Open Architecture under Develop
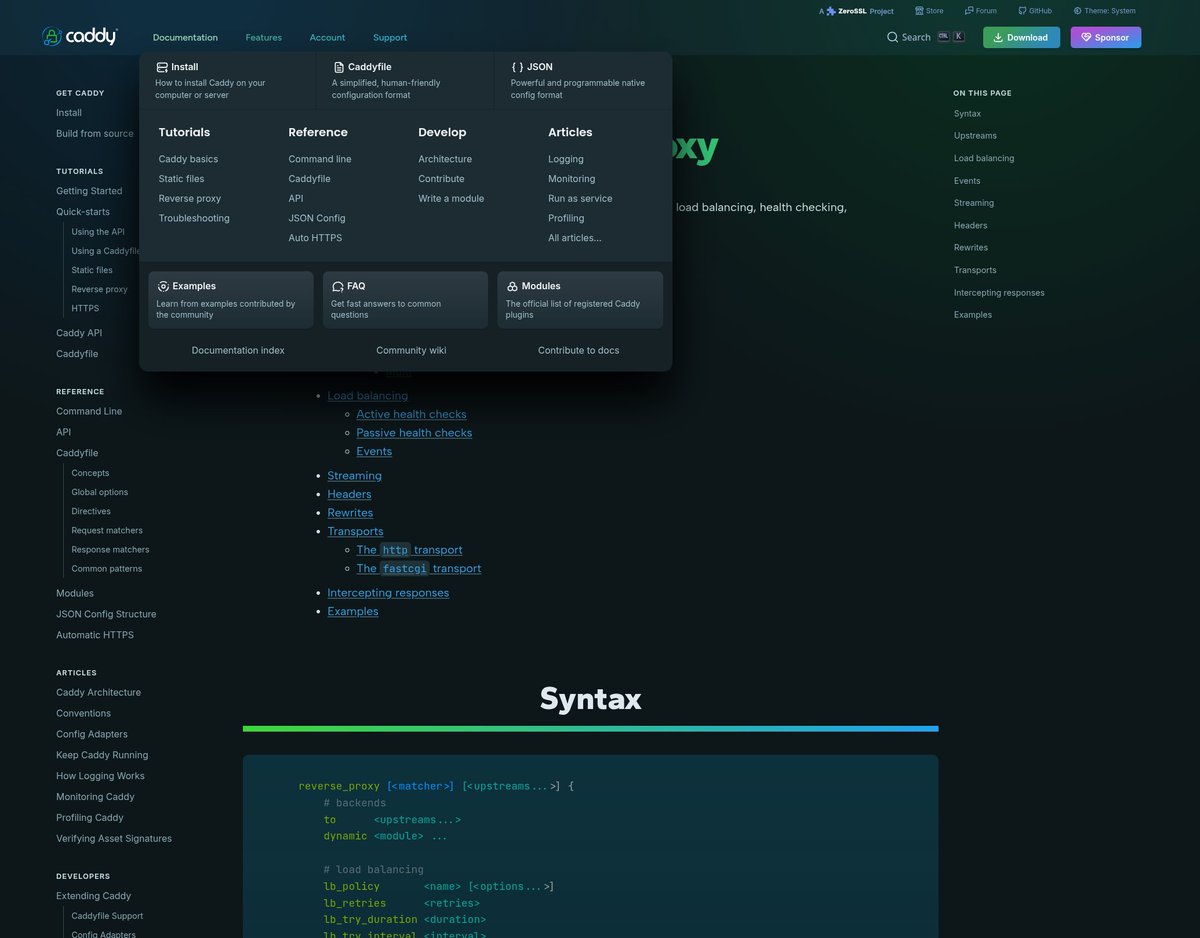Viewport: 1200px width, 938px height. [445, 159]
